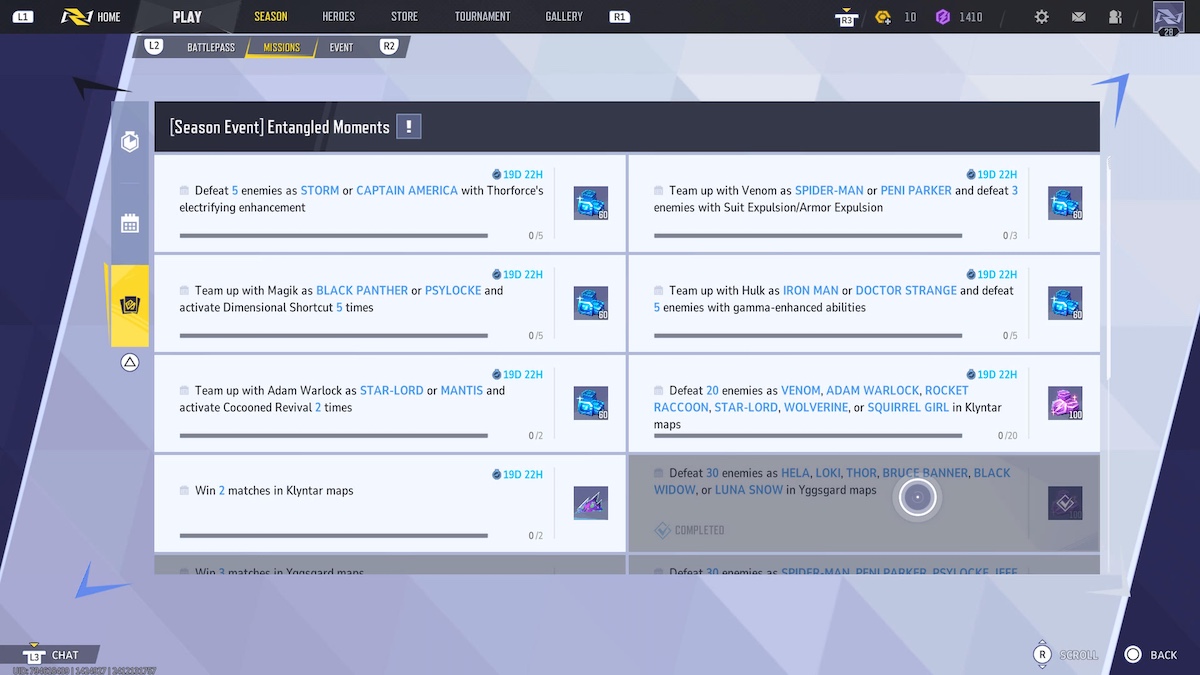The height and width of the screenshot is (675, 1200).
Task: Click the gold currency icon showing 10
Action: [883, 17]
